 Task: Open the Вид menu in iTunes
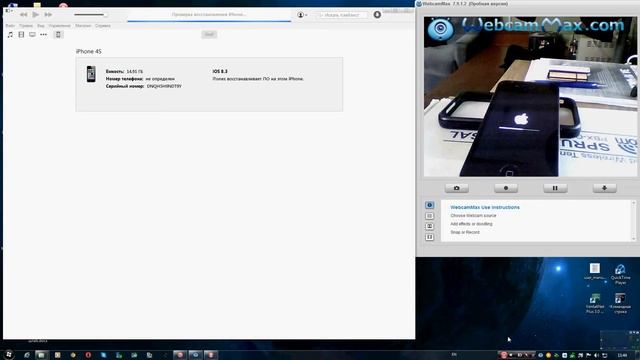[41, 26]
